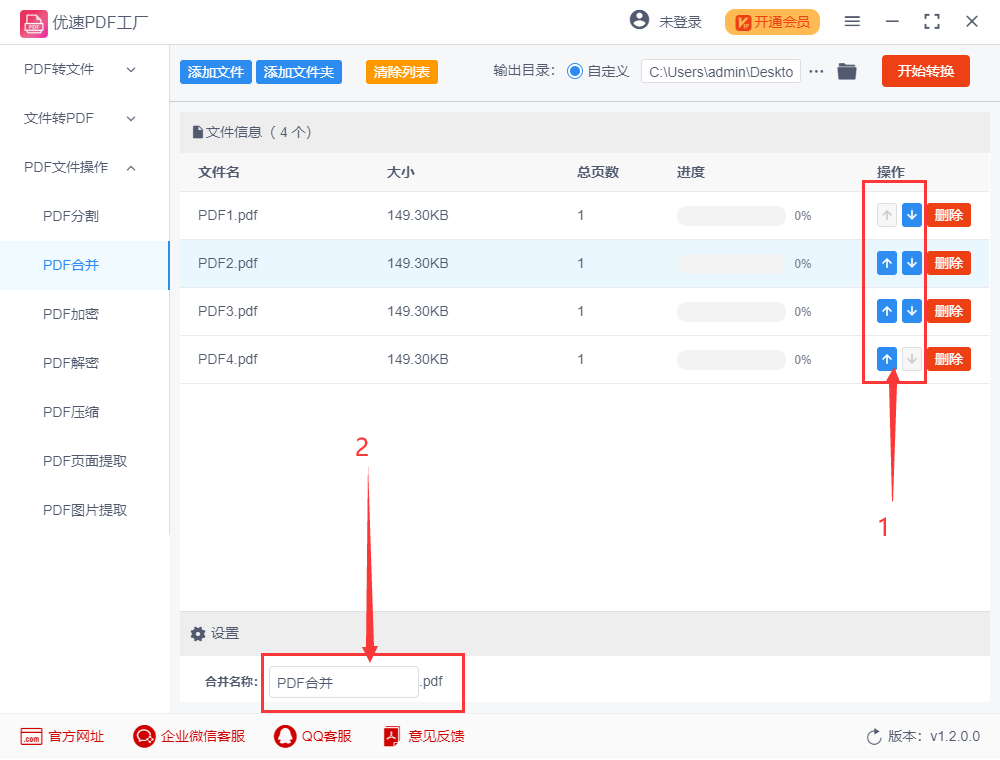Move PDF2.pdf up with the blue up arrow

(886, 263)
